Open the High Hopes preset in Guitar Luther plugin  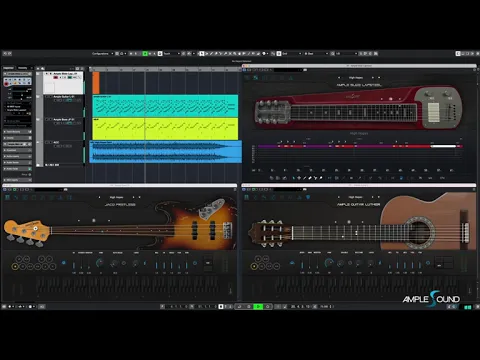(x=355, y=197)
